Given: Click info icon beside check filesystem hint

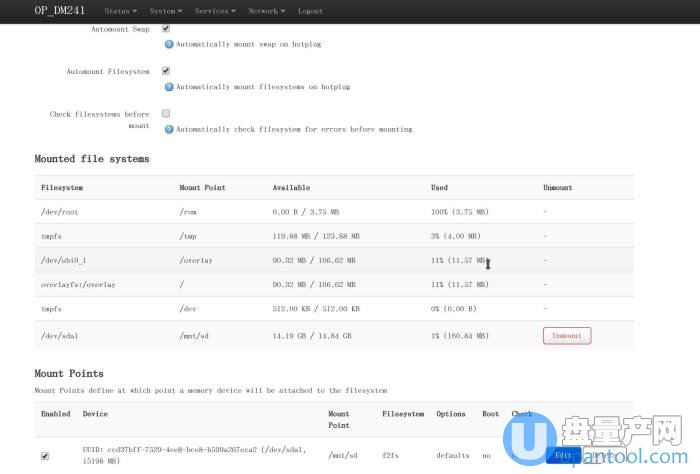Looking at the screenshot, I should (x=169, y=129).
